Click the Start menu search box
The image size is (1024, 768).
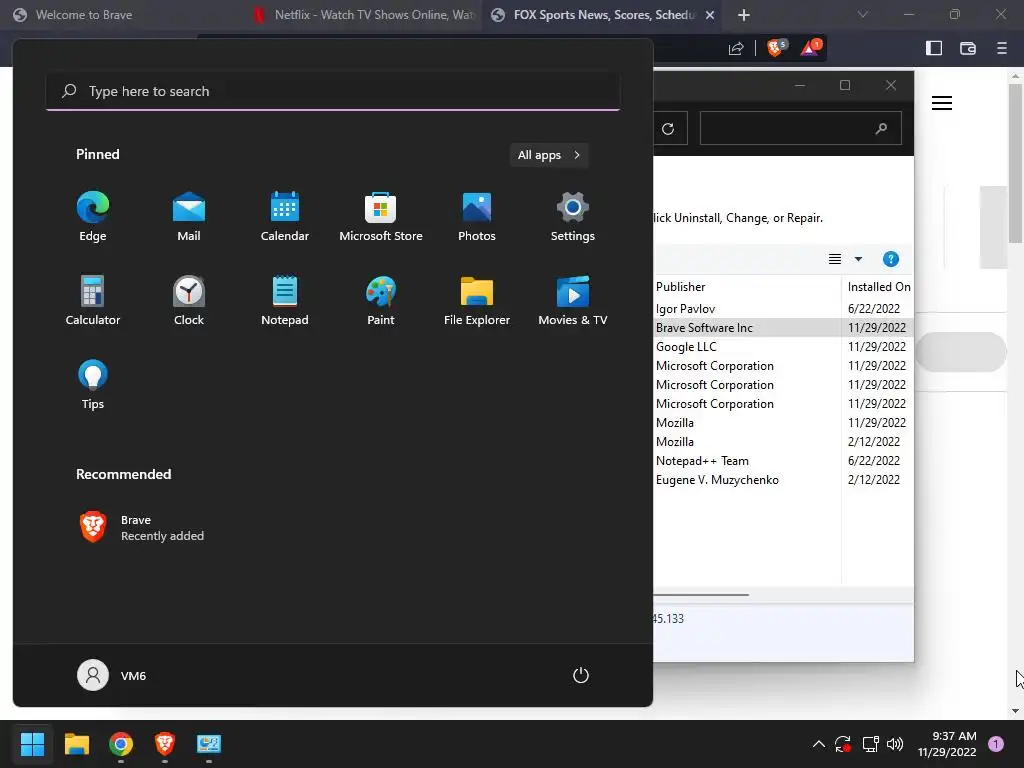[333, 91]
